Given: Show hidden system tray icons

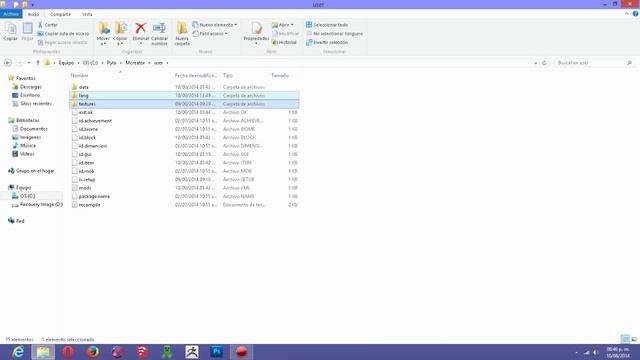Looking at the screenshot, I should 576,352.
